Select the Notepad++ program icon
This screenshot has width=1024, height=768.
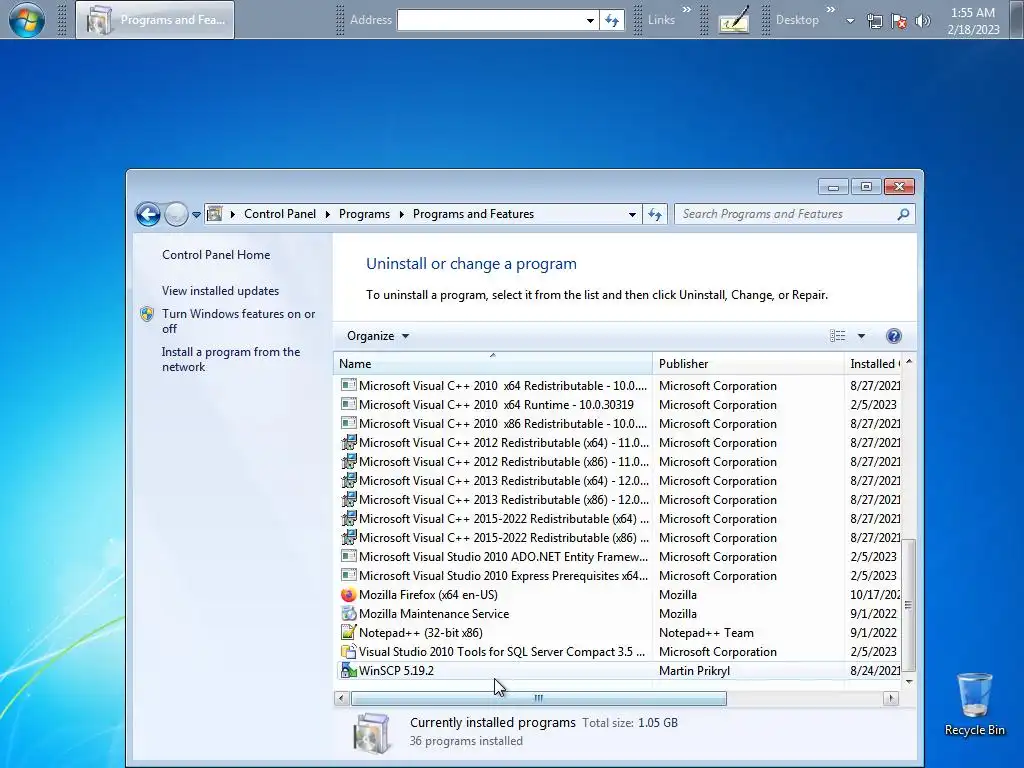pyautogui.click(x=349, y=632)
